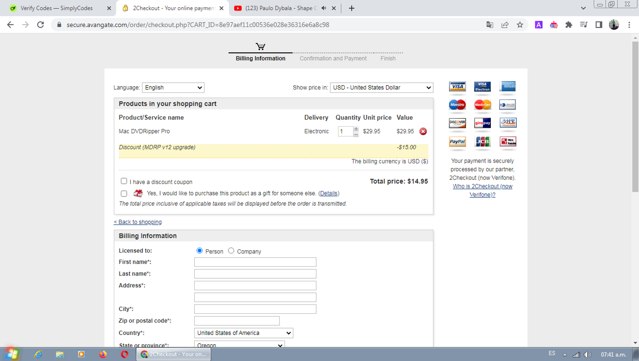Close the YouTube tab
The width and height of the screenshot is (639, 361).
point(333,8)
